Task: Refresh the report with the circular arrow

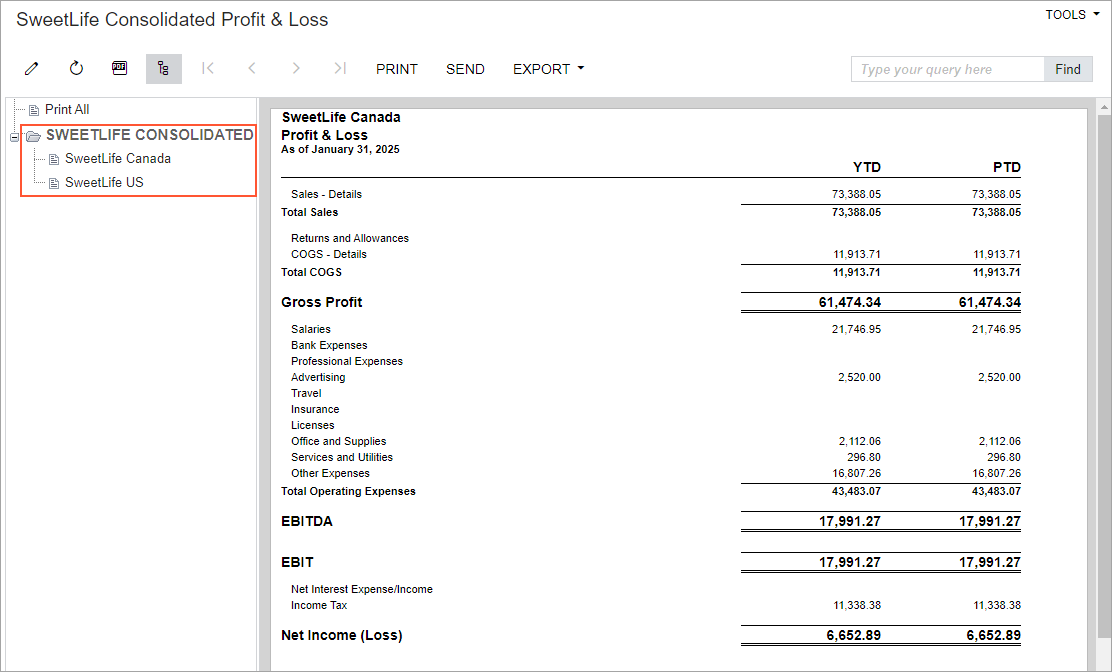Action: coord(76,69)
